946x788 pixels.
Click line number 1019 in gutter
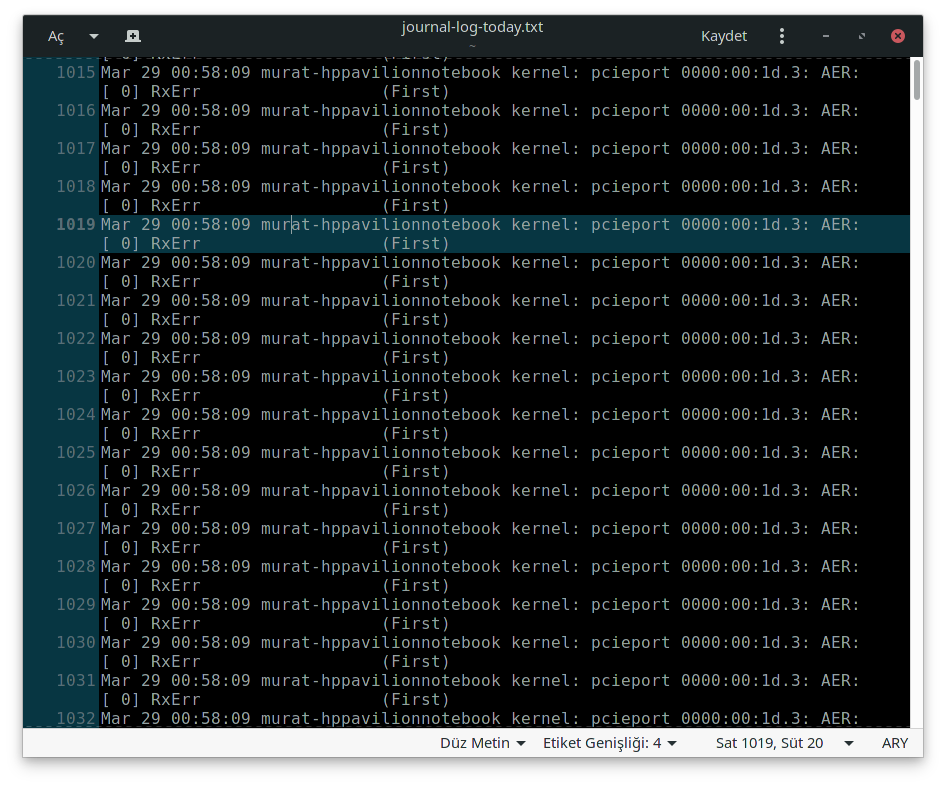coord(76,224)
